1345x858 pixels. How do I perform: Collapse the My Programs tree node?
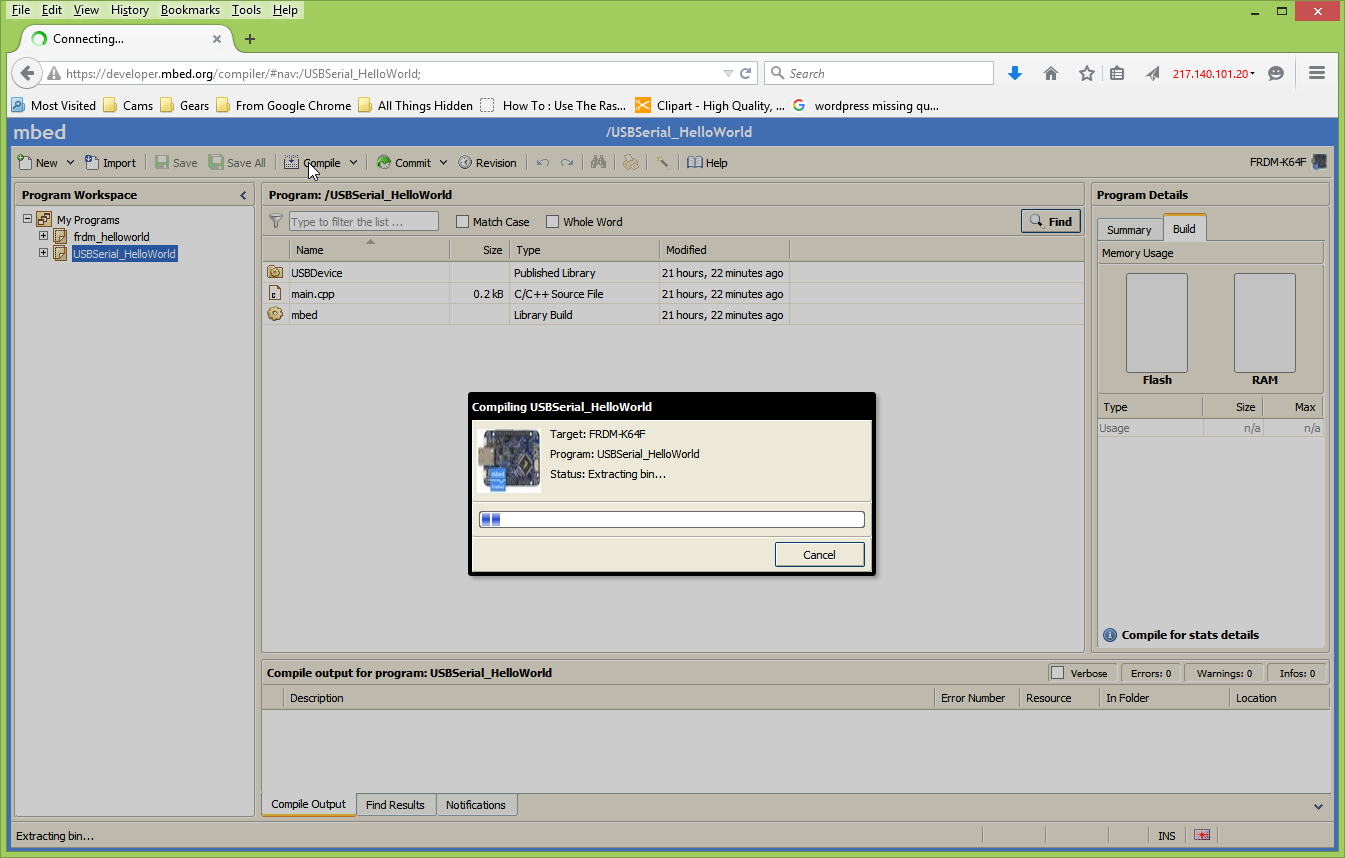click(x=27, y=219)
